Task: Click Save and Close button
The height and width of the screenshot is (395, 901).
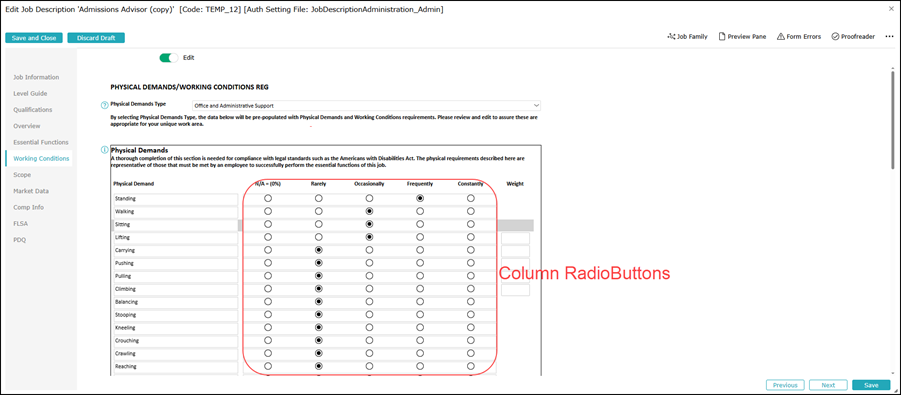Action: pyautogui.click(x=34, y=38)
